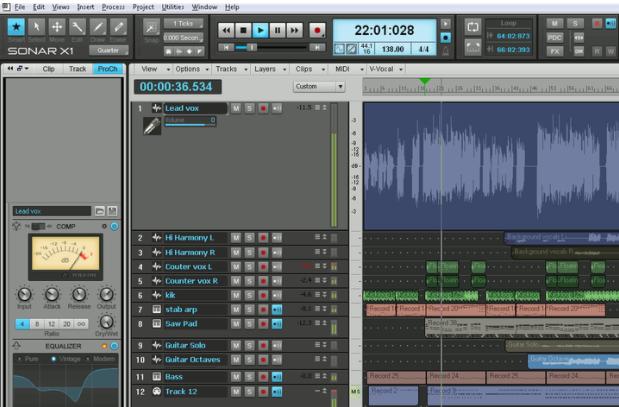
Task: Solo the Bass track
Action: click(x=249, y=376)
